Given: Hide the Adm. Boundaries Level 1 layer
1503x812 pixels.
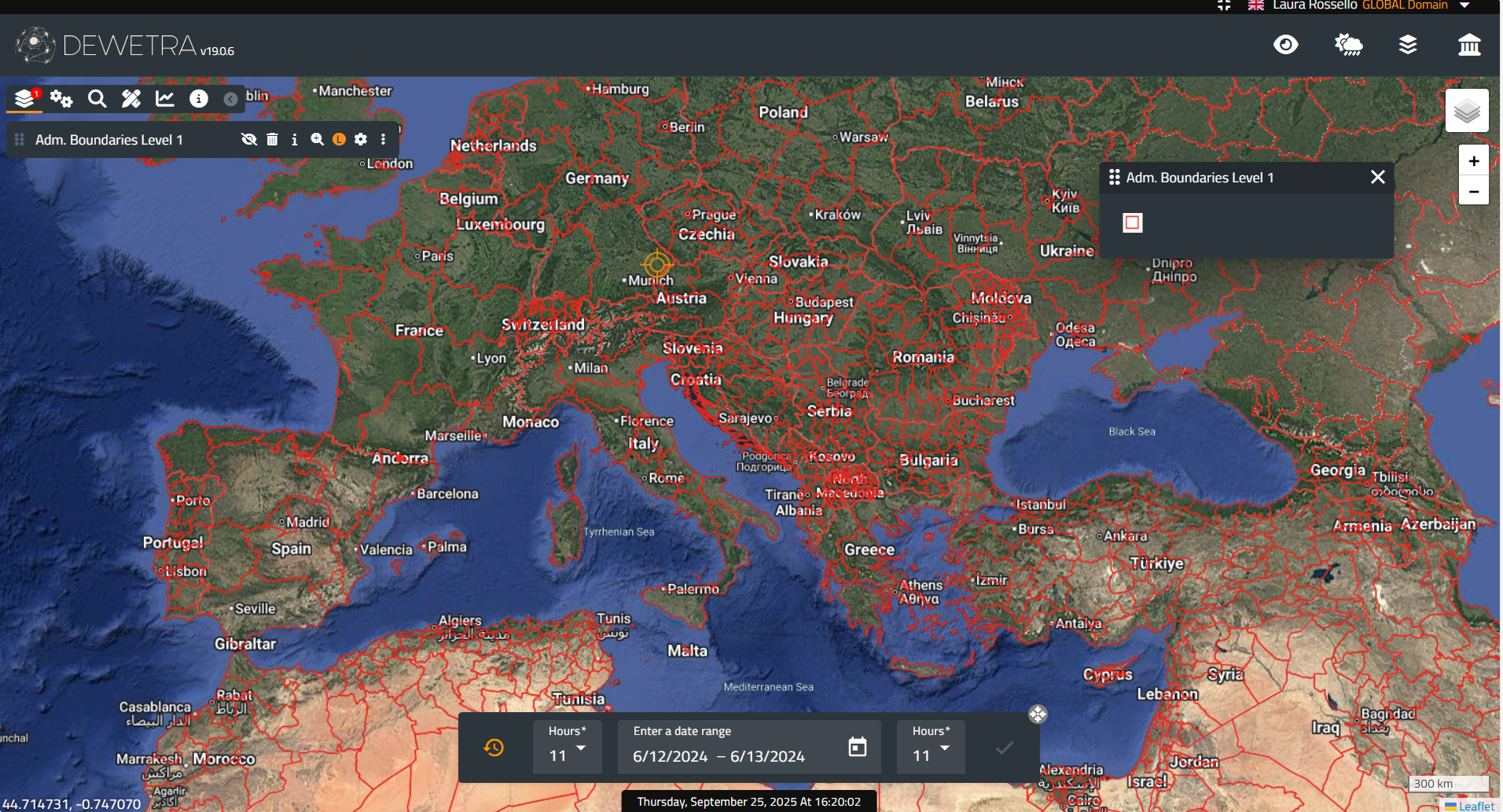Looking at the screenshot, I should click(249, 139).
